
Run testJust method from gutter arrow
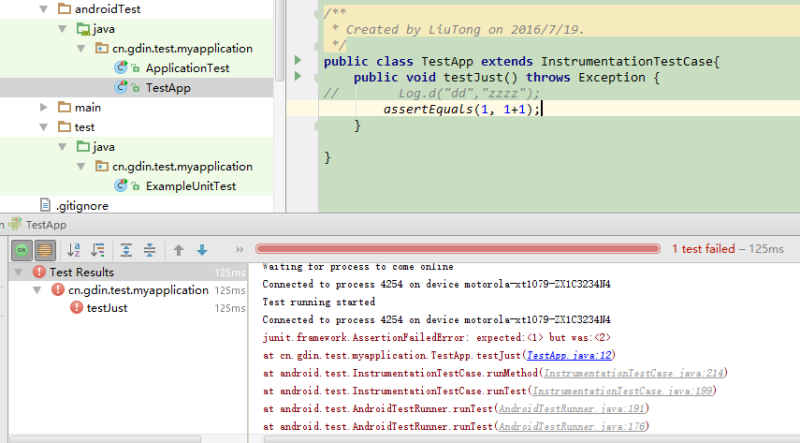[x=298, y=77]
